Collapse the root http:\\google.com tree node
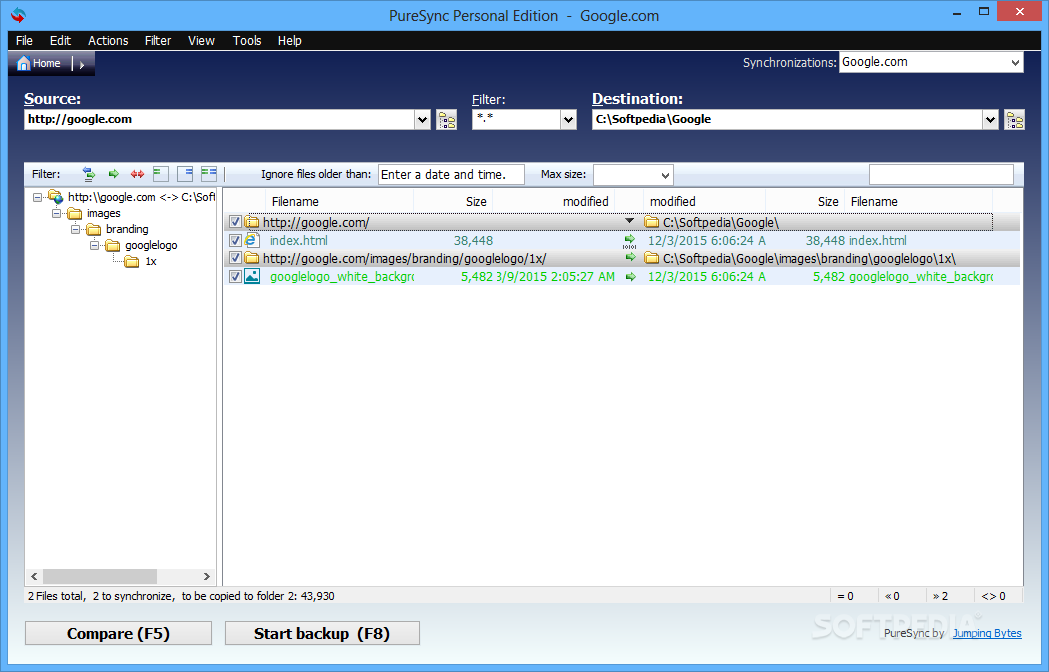This screenshot has width=1049, height=672. pos(37,197)
